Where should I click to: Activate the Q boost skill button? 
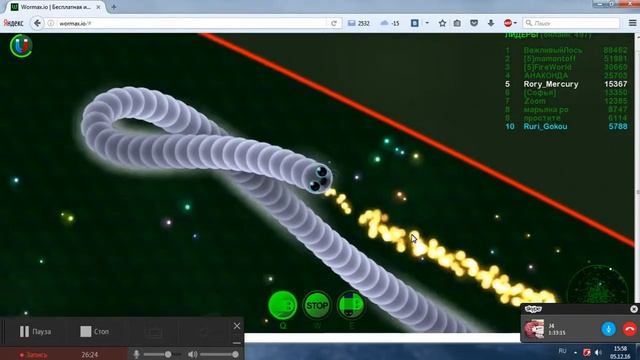[x=282, y=305]
